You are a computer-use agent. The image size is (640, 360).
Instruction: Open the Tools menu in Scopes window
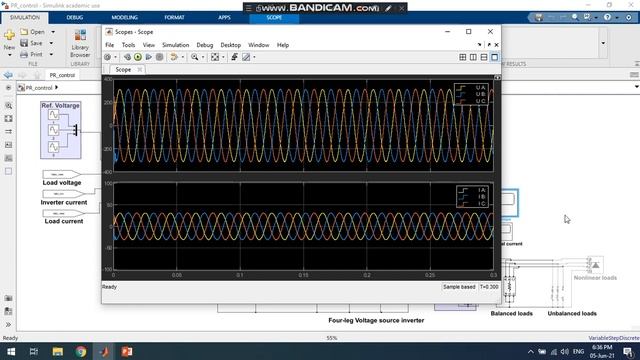(128, 45)
